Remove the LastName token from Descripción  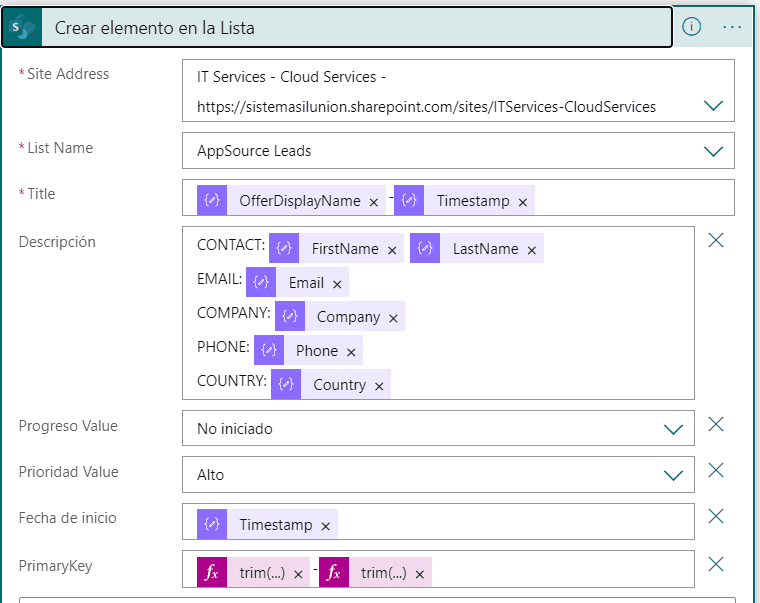click(x=532, y=250)
